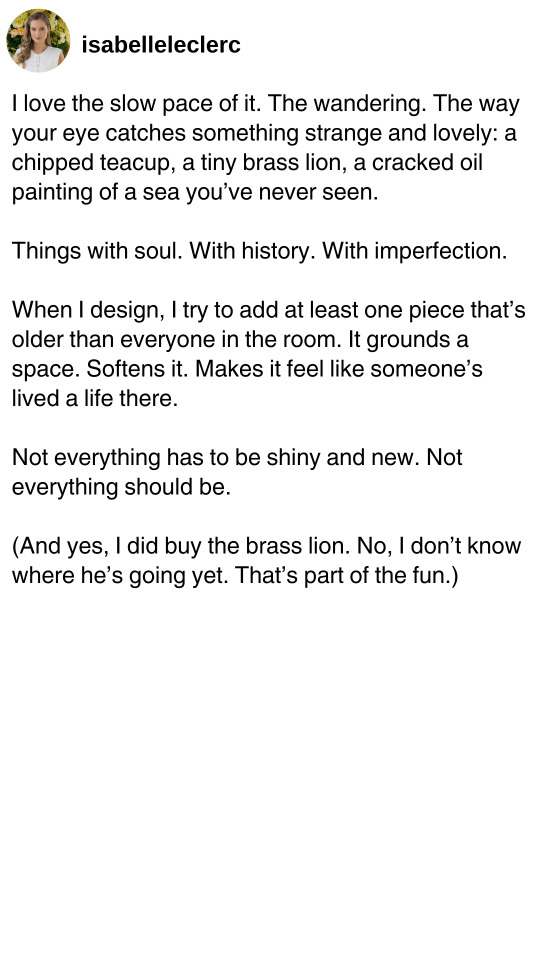
Task: Tap the line "everything should be."
Action: tap(121, 487)
